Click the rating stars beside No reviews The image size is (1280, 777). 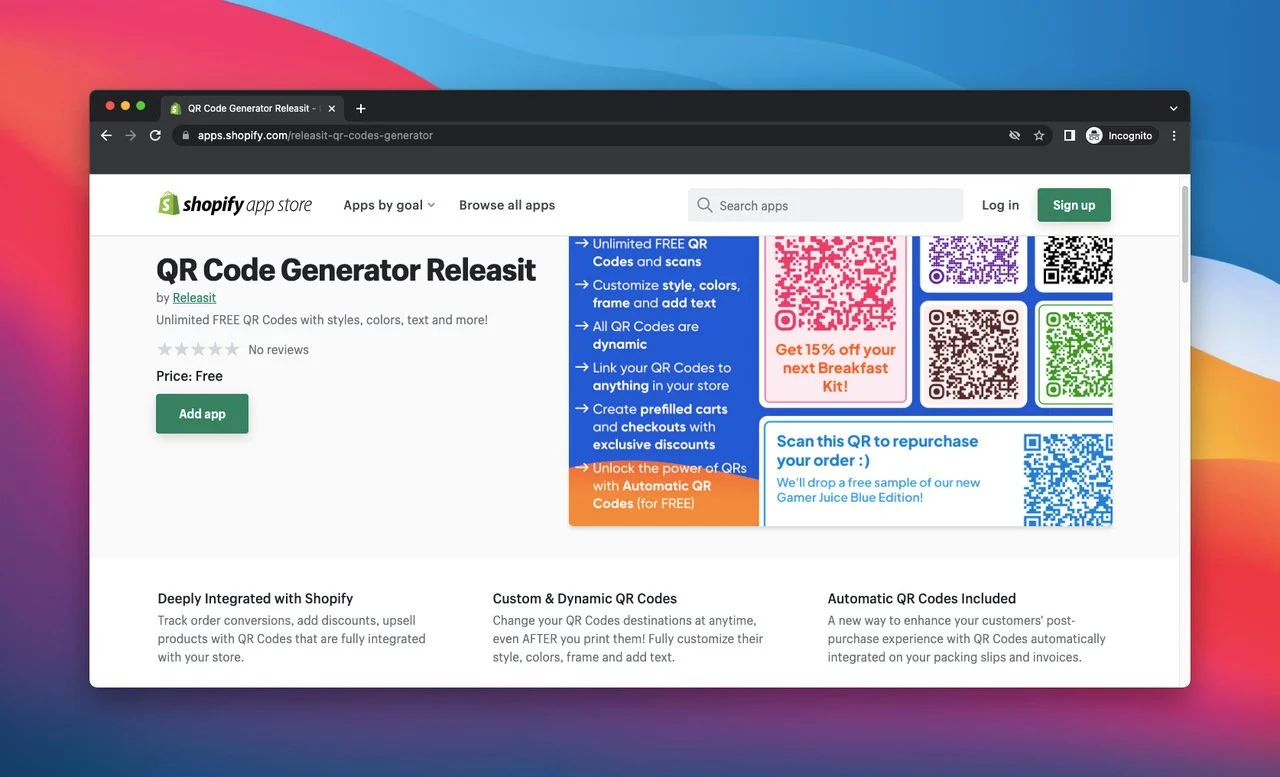[x=198, y=349]
